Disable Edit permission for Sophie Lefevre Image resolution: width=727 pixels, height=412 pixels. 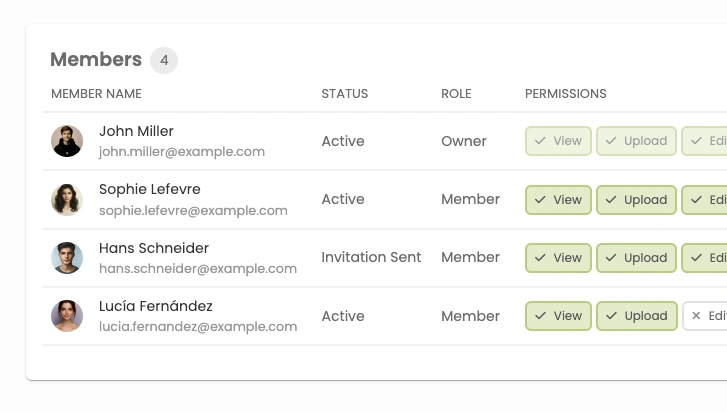coord(707,200)
